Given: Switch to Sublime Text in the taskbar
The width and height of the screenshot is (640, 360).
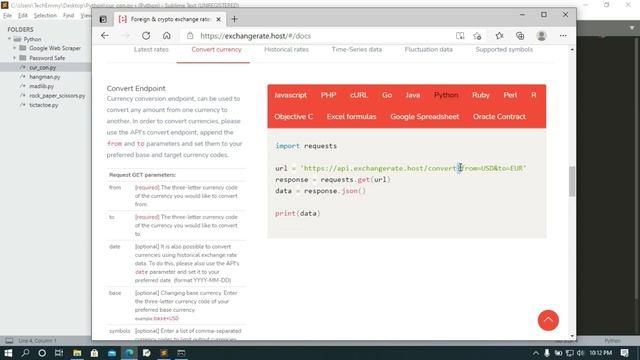Looking at the screenshot, I should [x=164, y=353].
